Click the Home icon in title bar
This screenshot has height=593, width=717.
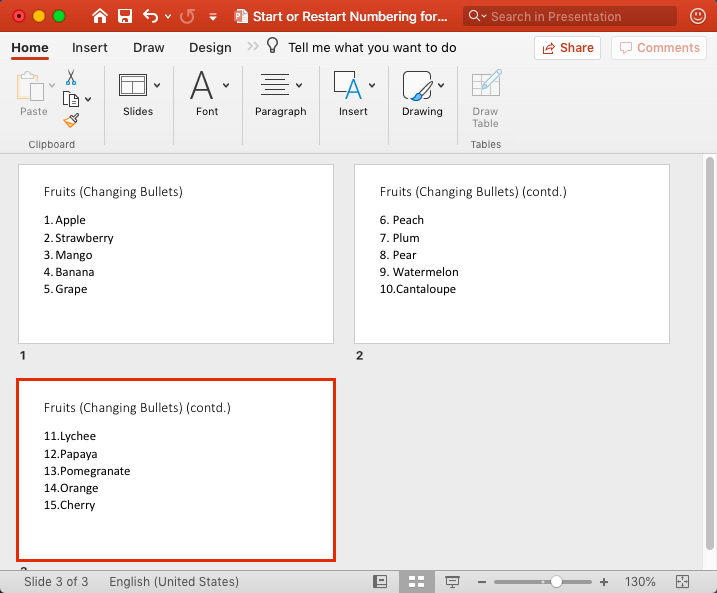(x=100, y=16)
